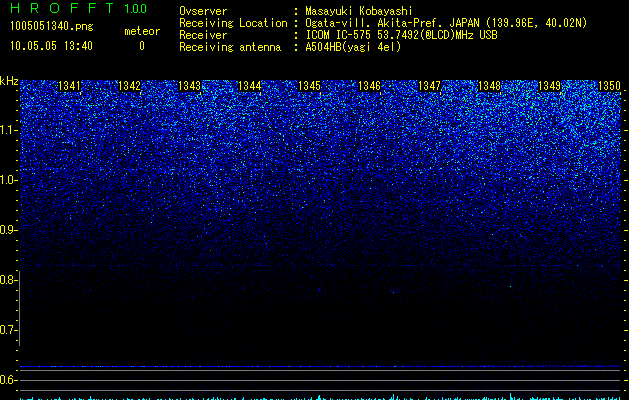The height and width of the screenshot is (400, 629).
Task: Click the bright blue carrier line near 0.63 kHz
Action: [x=320, y=366]
